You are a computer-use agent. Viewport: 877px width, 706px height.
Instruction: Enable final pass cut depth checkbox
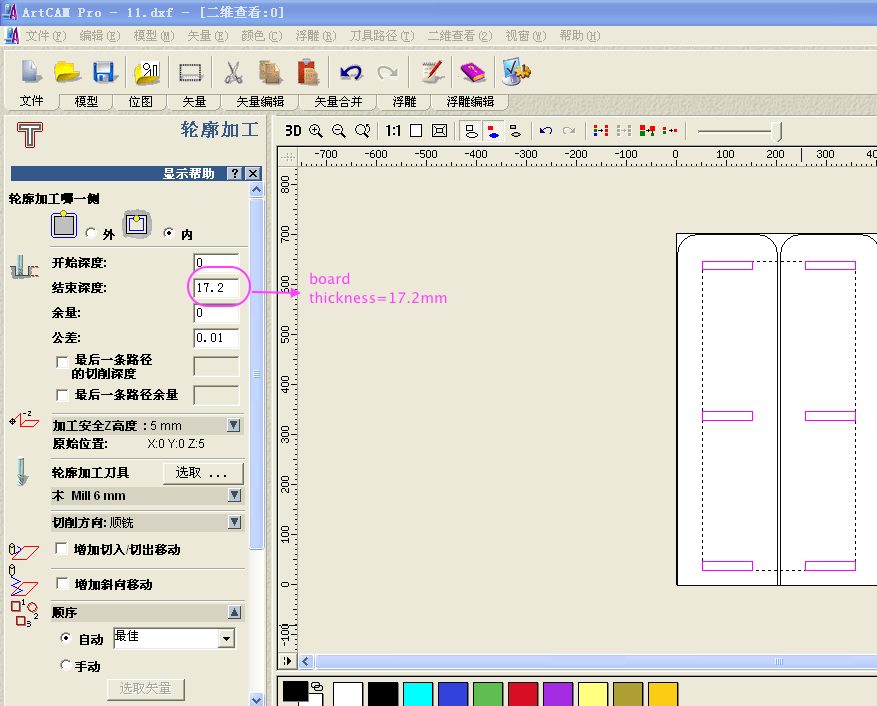tap(63, 362)
